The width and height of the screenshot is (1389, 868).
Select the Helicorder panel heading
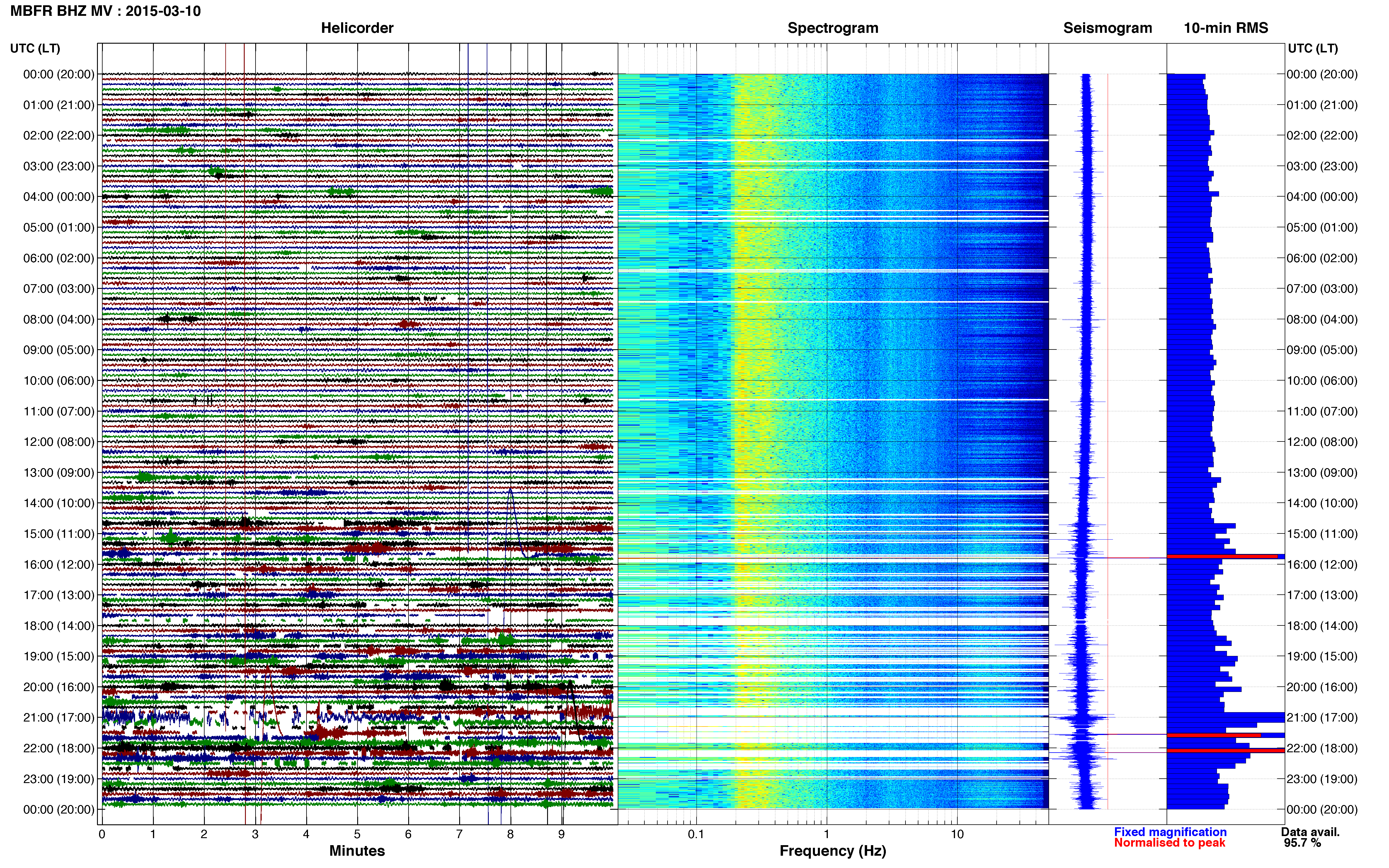coord(357,28)
